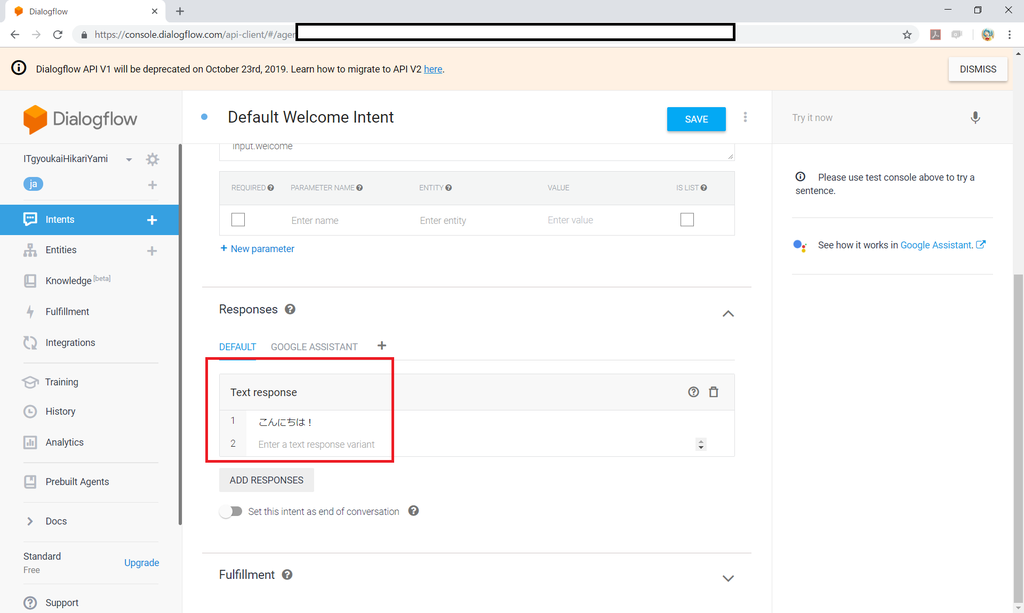The height and width of the screenshot is (613, 1024).
Task: Open Entities in the sidebar
Action: coord(61,250)
